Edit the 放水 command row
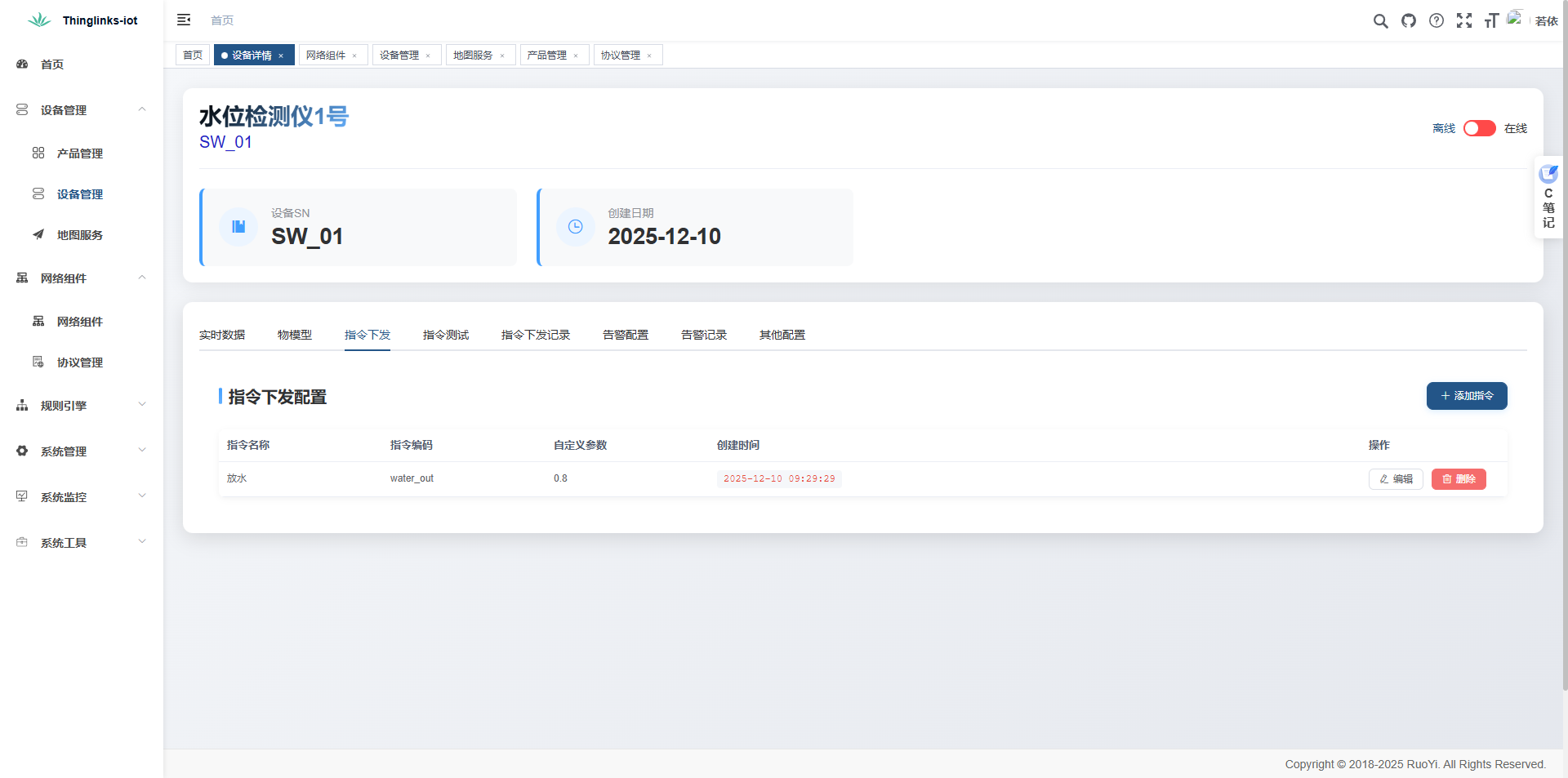1568x778 pixels. [1396, 479]
